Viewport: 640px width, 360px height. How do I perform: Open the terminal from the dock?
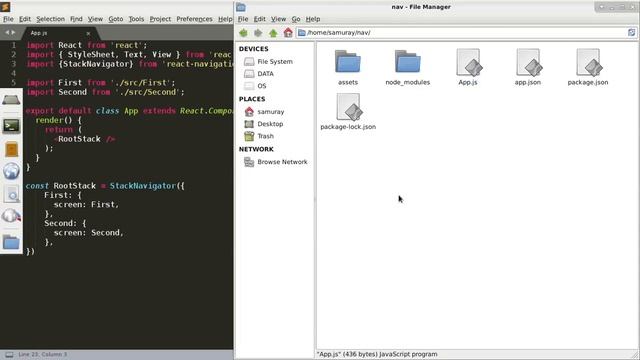coord(11,126)
